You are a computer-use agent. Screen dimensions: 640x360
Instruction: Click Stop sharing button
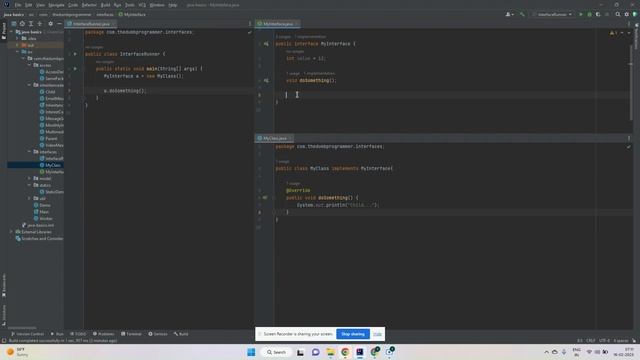(x=353, y=334)
